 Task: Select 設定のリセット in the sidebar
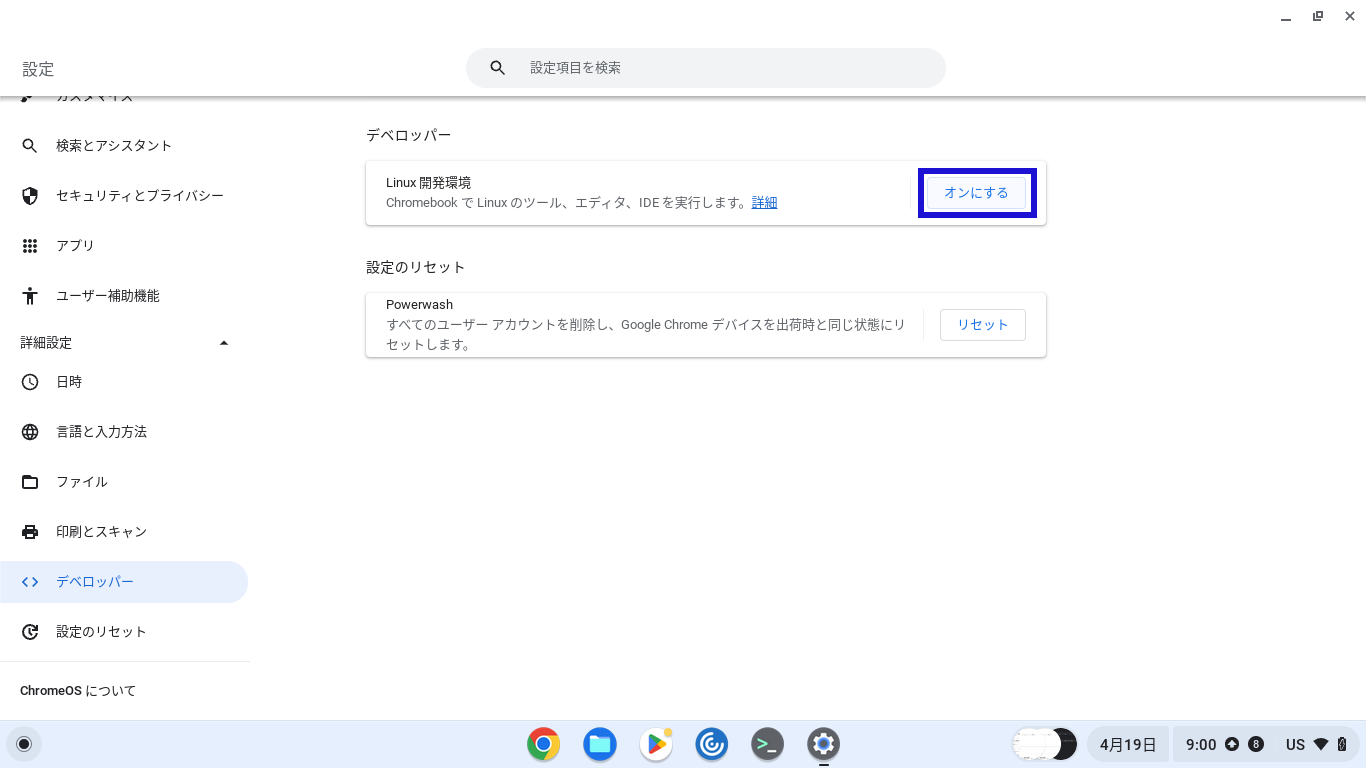point(101,632)
